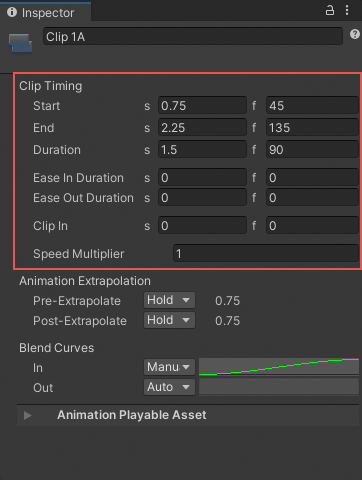Switch to the Inspector tab
The width and height of the screenshot is (362, 480).
point(45,12)
